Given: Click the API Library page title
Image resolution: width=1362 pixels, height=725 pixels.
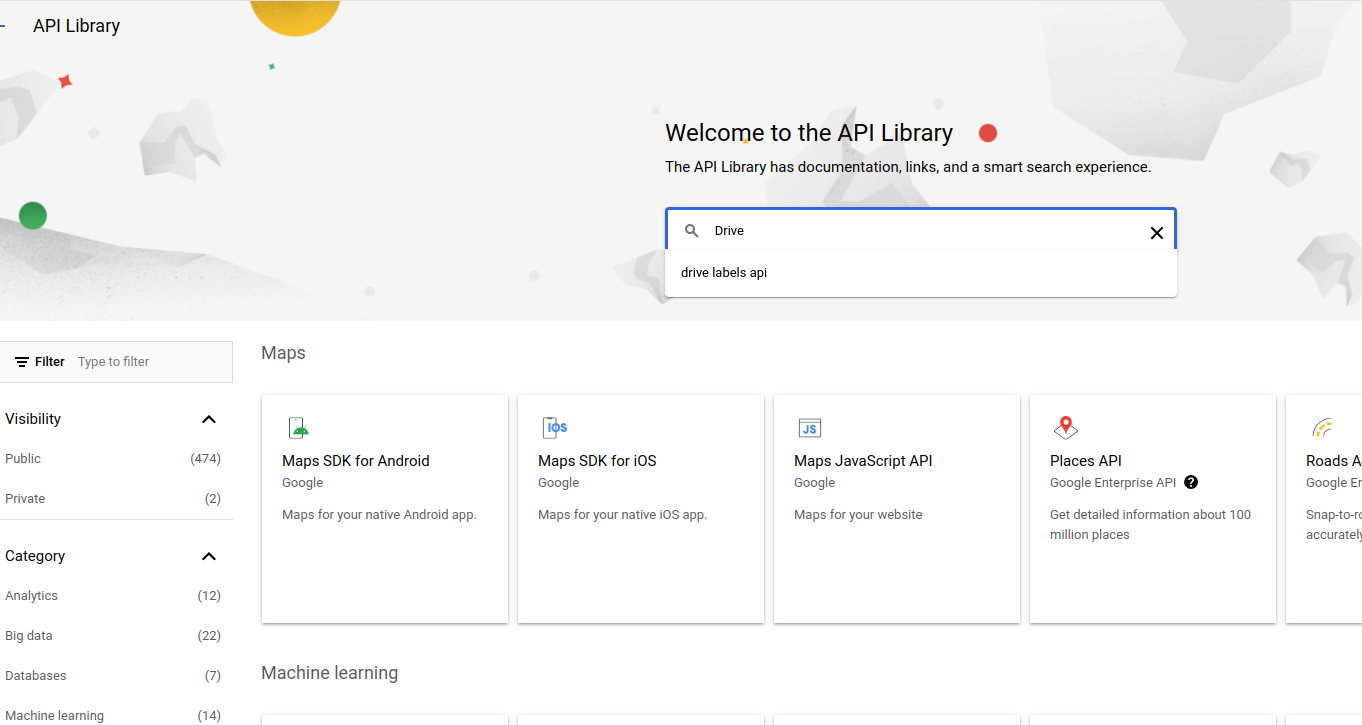Looking at the screenshot, I should click(76, 26).
